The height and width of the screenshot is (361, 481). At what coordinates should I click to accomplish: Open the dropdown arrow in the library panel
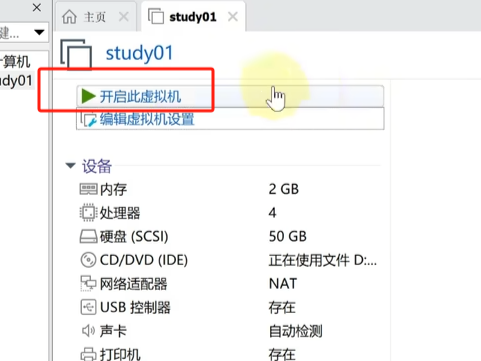pyautogui.click(x=39, y=32)
